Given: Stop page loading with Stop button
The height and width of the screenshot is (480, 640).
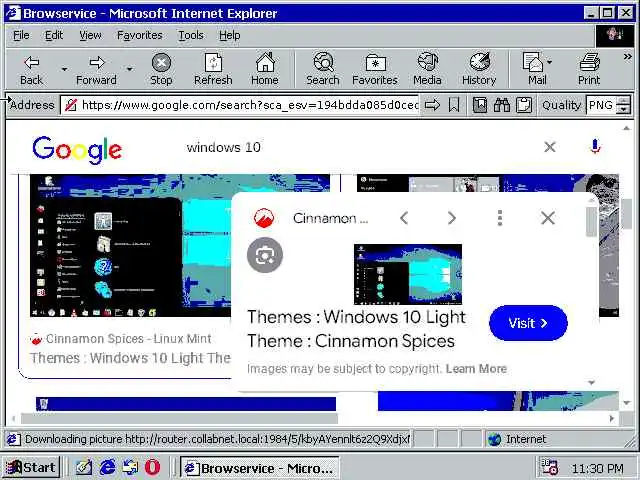Looking at the screenshot, I should click(161, 69).
